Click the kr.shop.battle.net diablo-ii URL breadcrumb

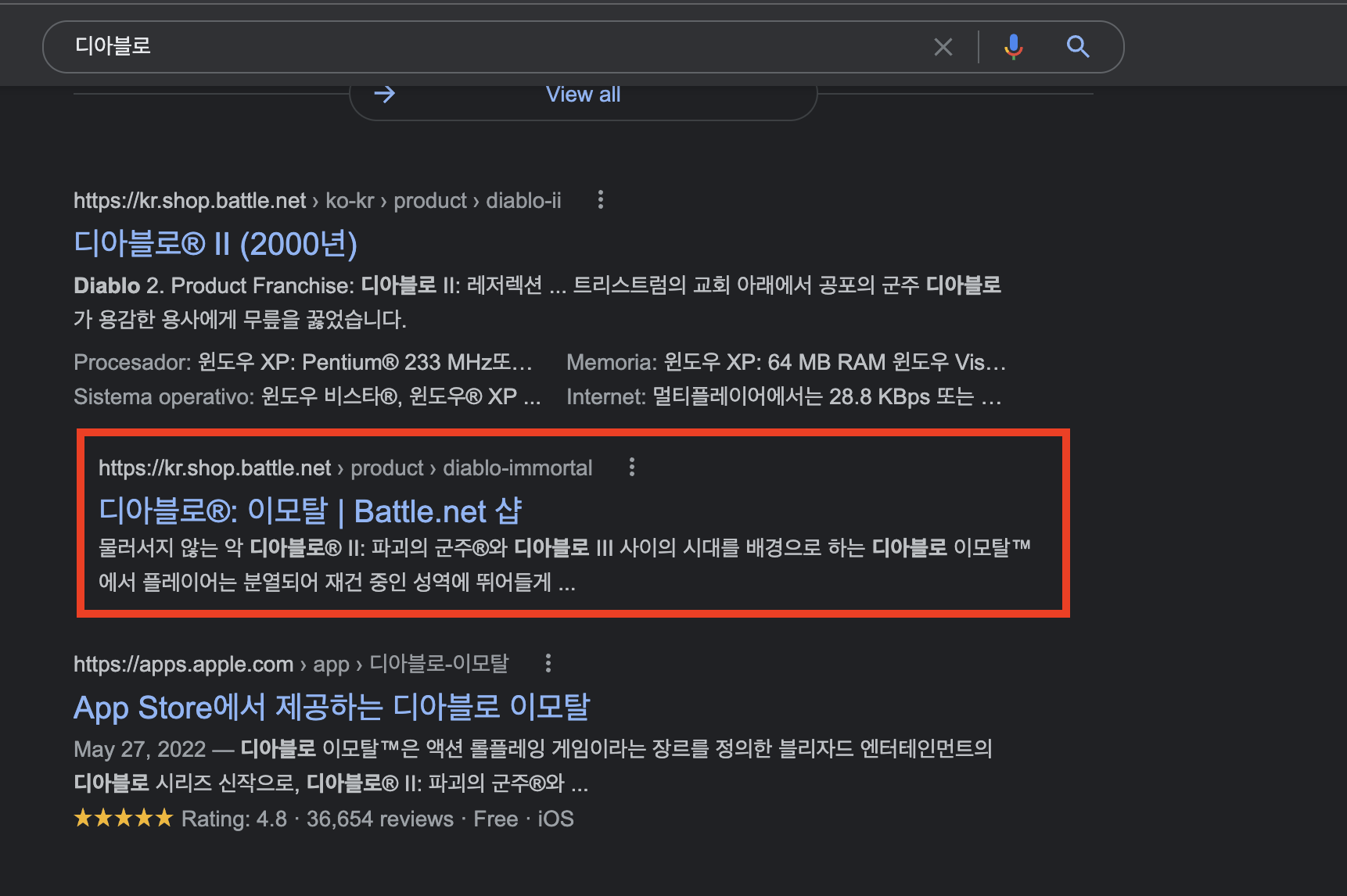click(318, 201)
